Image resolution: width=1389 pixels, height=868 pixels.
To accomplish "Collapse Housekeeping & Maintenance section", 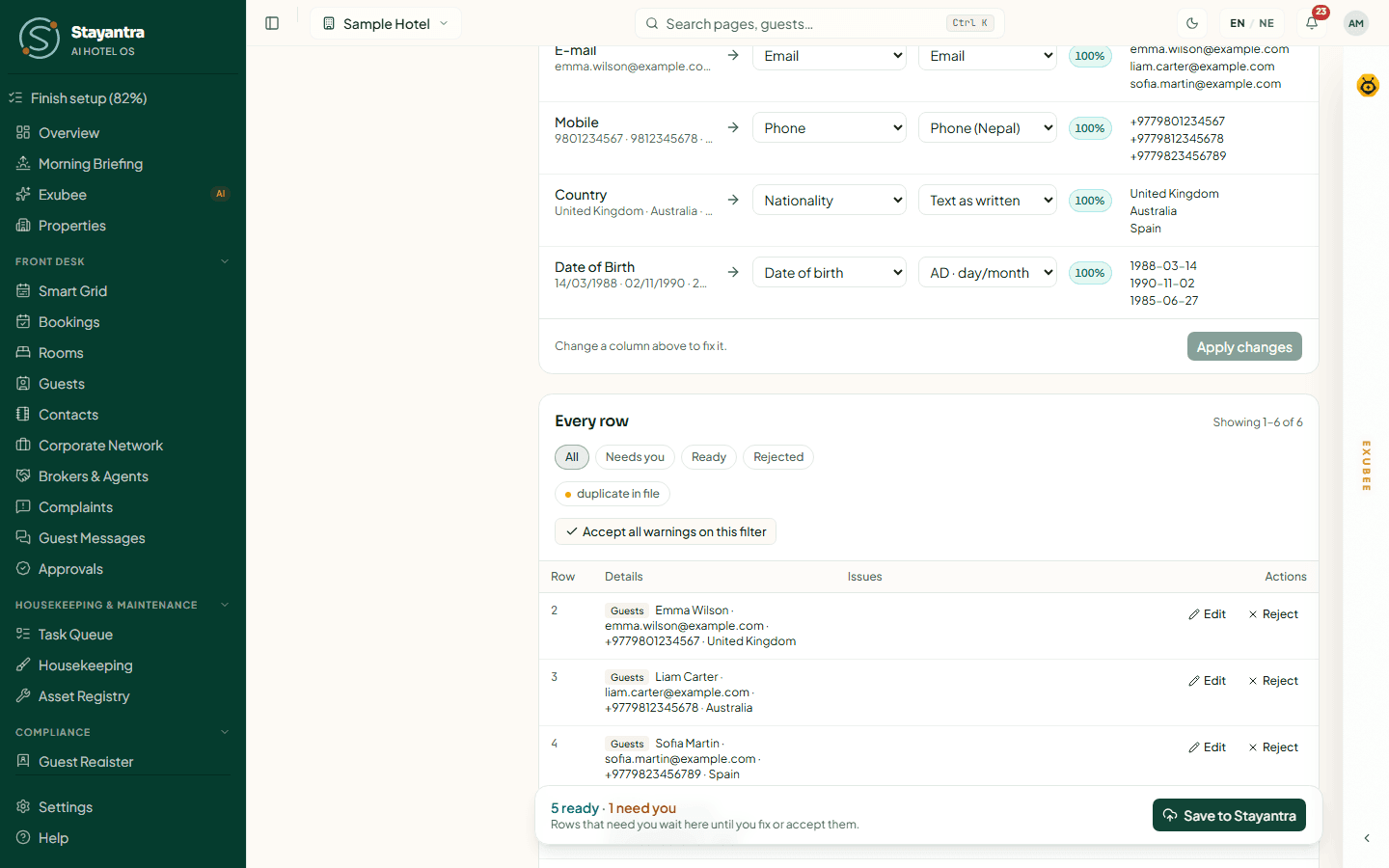I will (x=225, y=605).
